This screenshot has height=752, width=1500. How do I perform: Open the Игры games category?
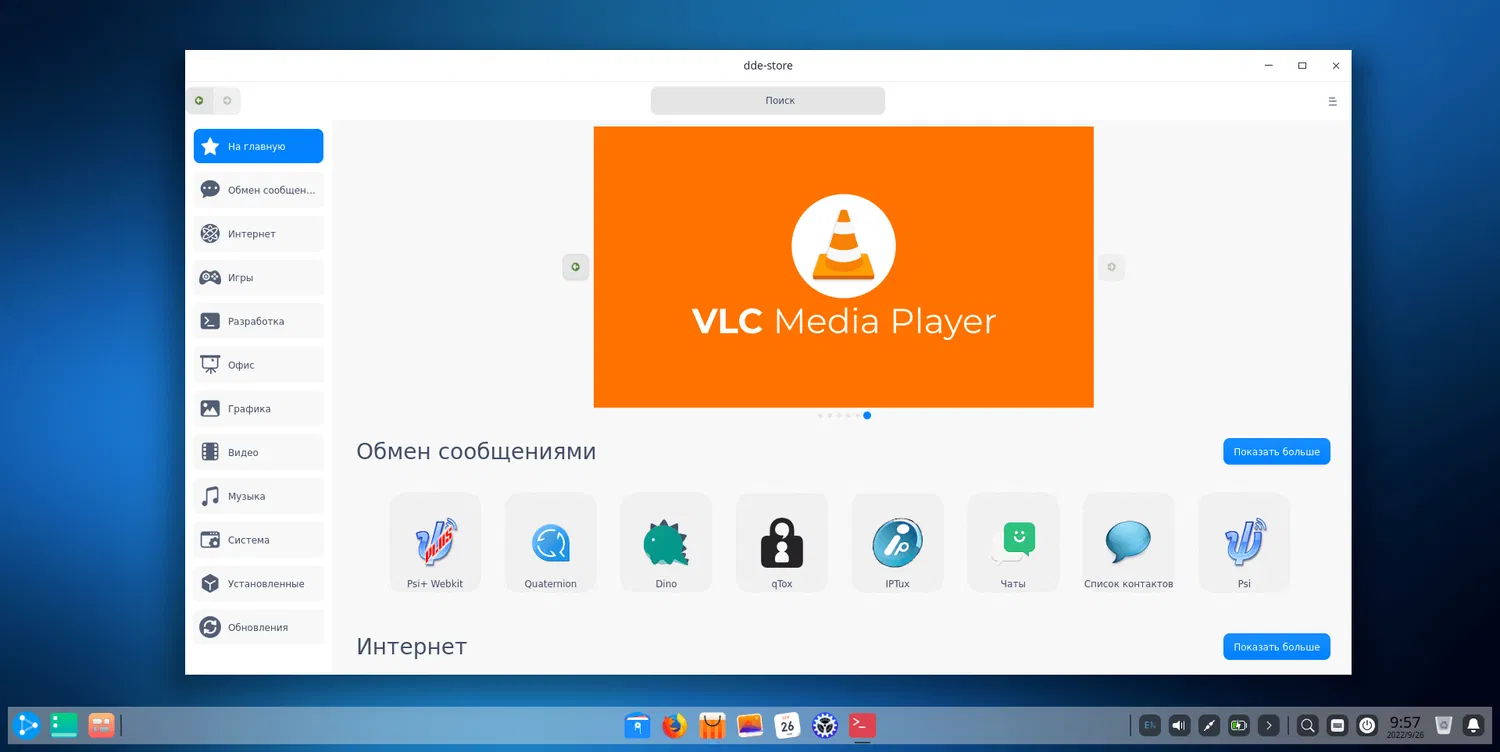pyautogui.click(x=258, y=278)
